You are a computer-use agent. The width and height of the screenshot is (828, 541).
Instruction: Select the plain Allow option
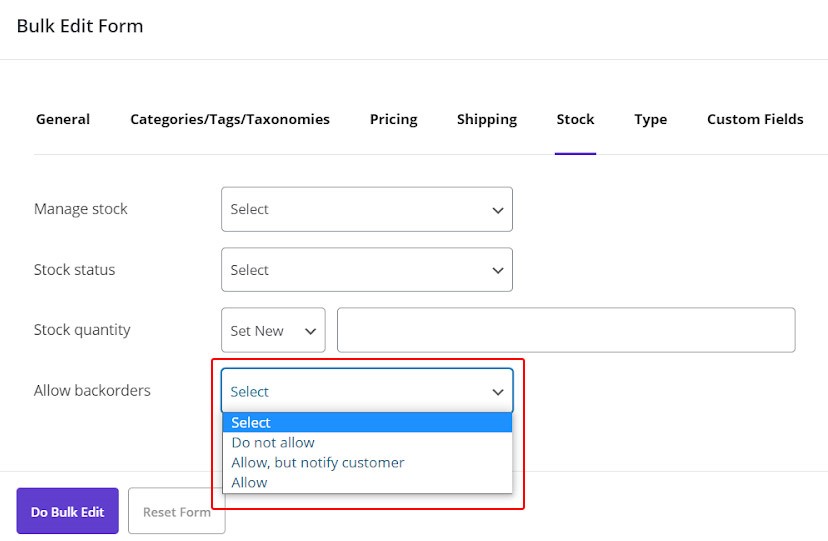point(250,483)
